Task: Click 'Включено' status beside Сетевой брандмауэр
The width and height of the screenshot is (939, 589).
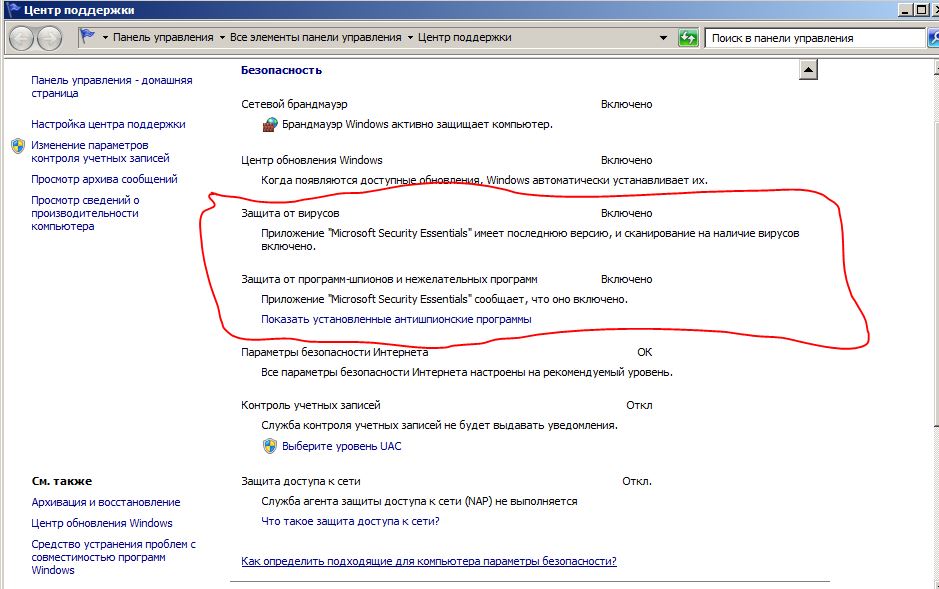Action: (x=626, y=104)
